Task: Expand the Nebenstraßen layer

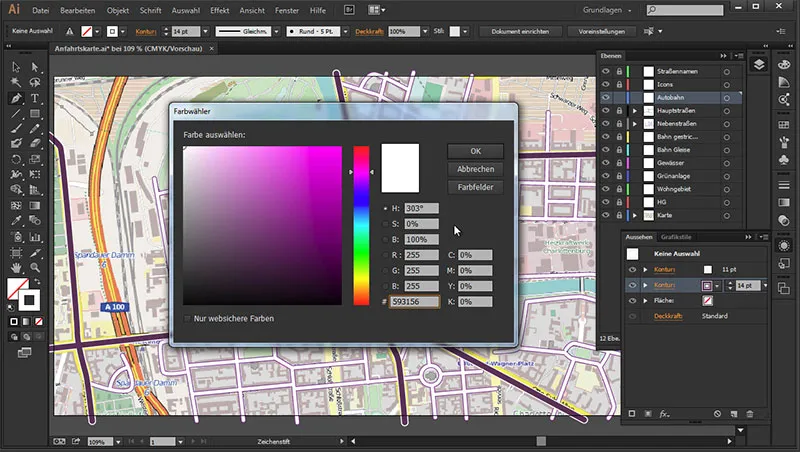Action: click(x=635, y=123)
